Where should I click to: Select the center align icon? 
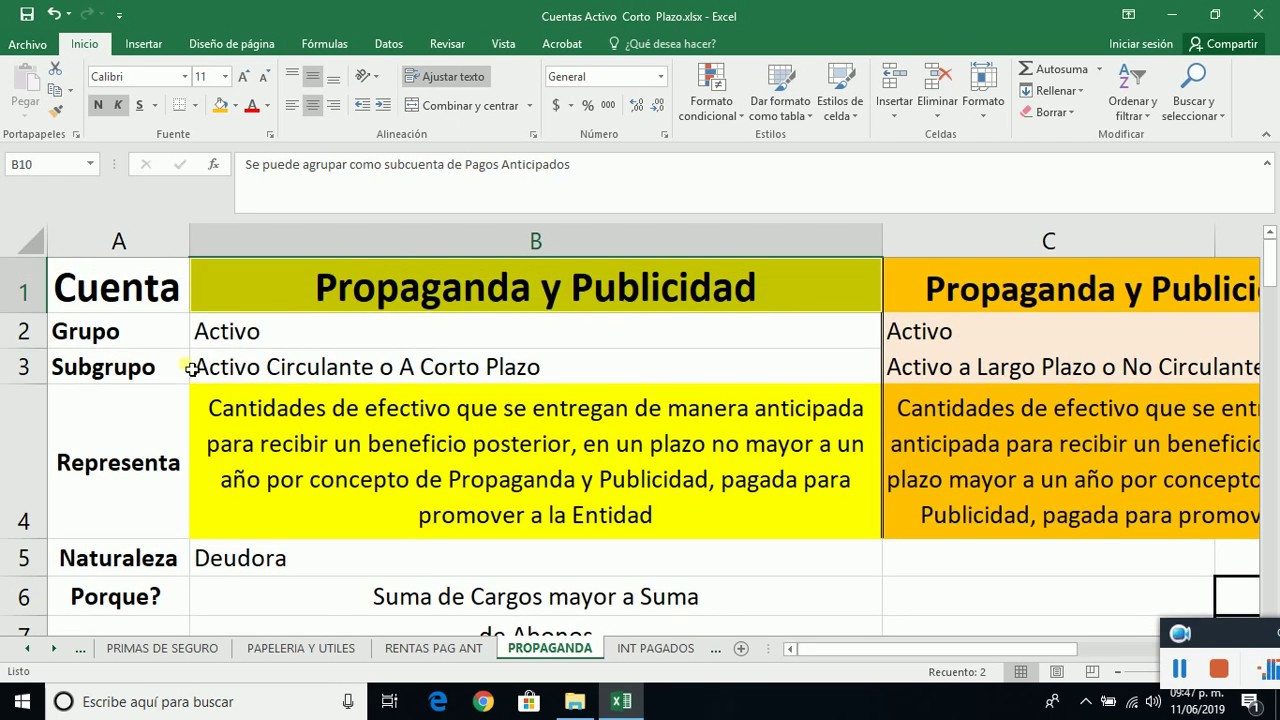click(x=312, y=105)
